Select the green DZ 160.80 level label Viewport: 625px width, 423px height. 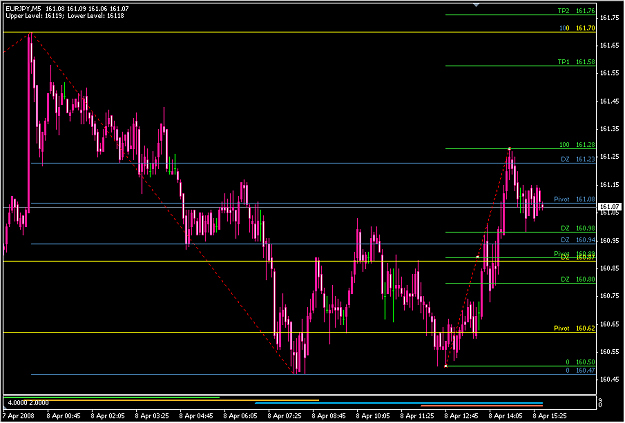pyautogui.click(x=578, y=279)
